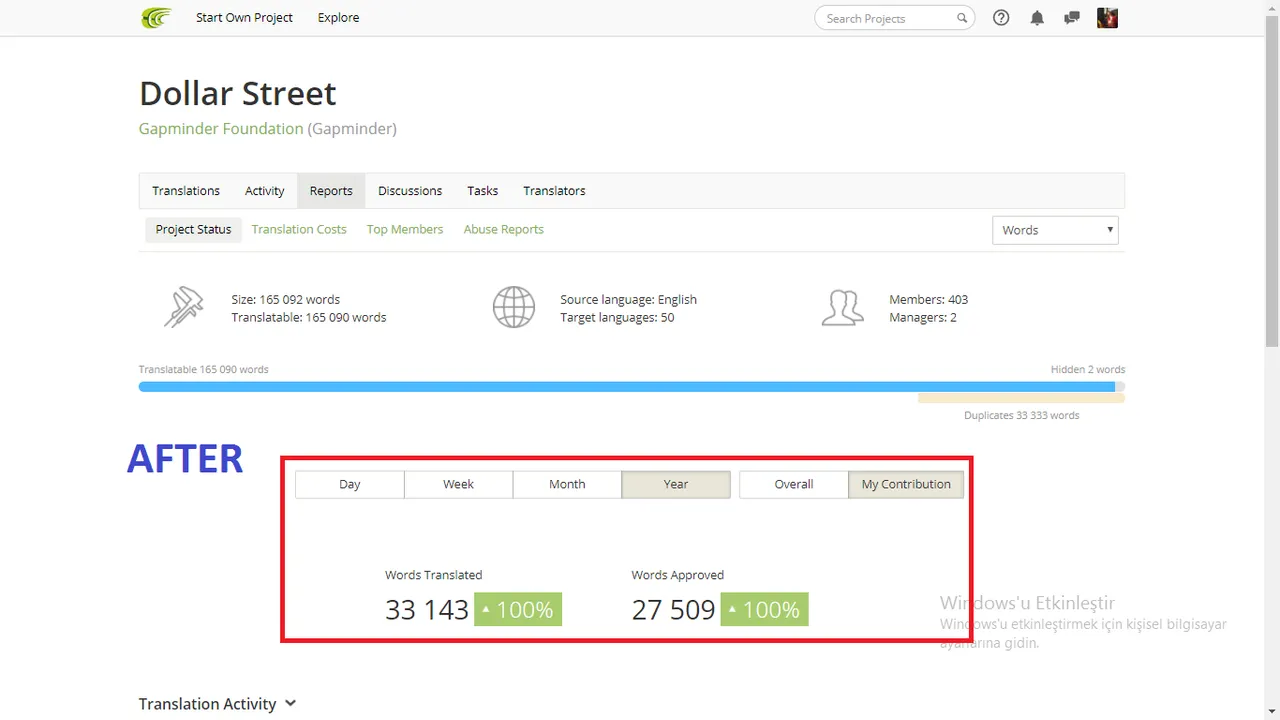Select Project Status sub-tab
Viewport: 1280px width, 720px height.
(193, 229)
